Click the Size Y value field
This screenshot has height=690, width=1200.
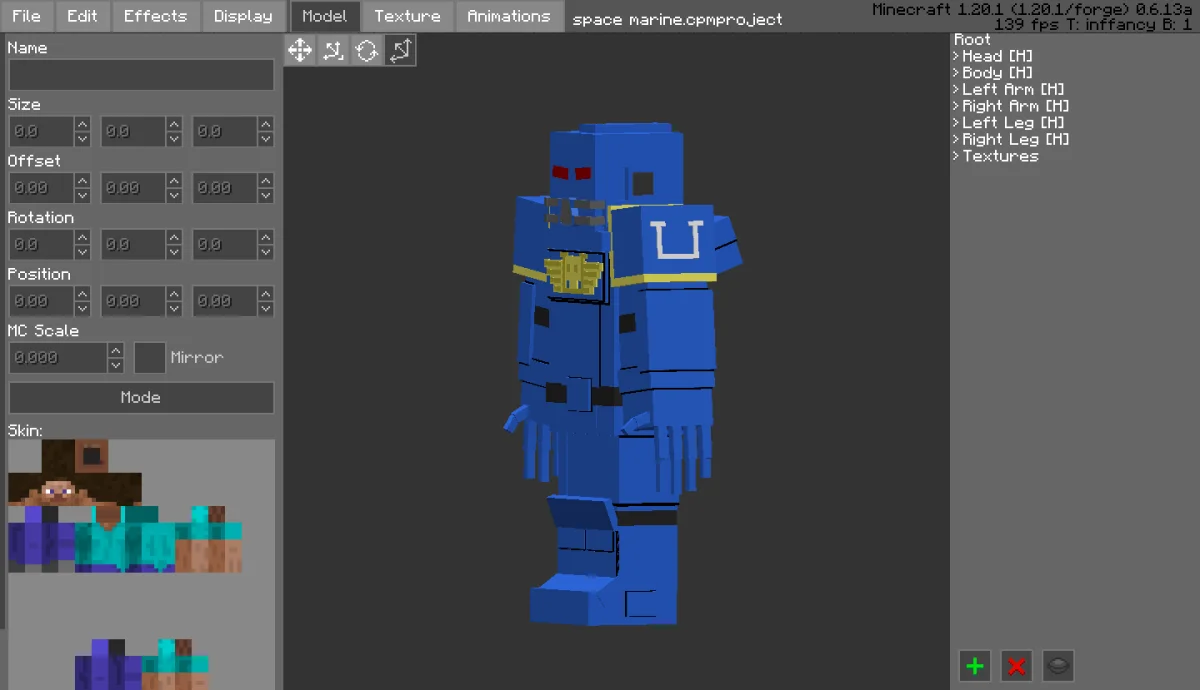(x=133, y=132)
